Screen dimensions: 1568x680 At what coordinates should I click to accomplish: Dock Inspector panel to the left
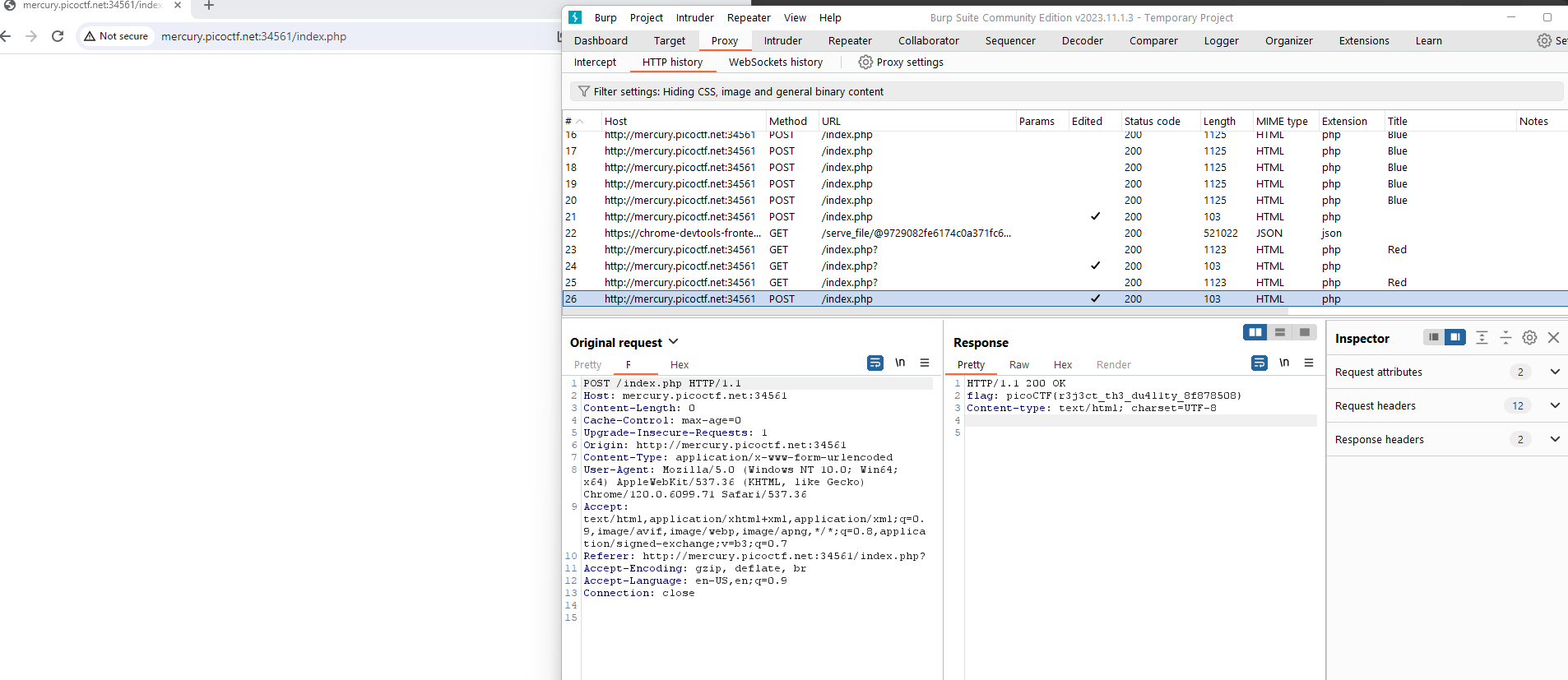click(1434, 337)
